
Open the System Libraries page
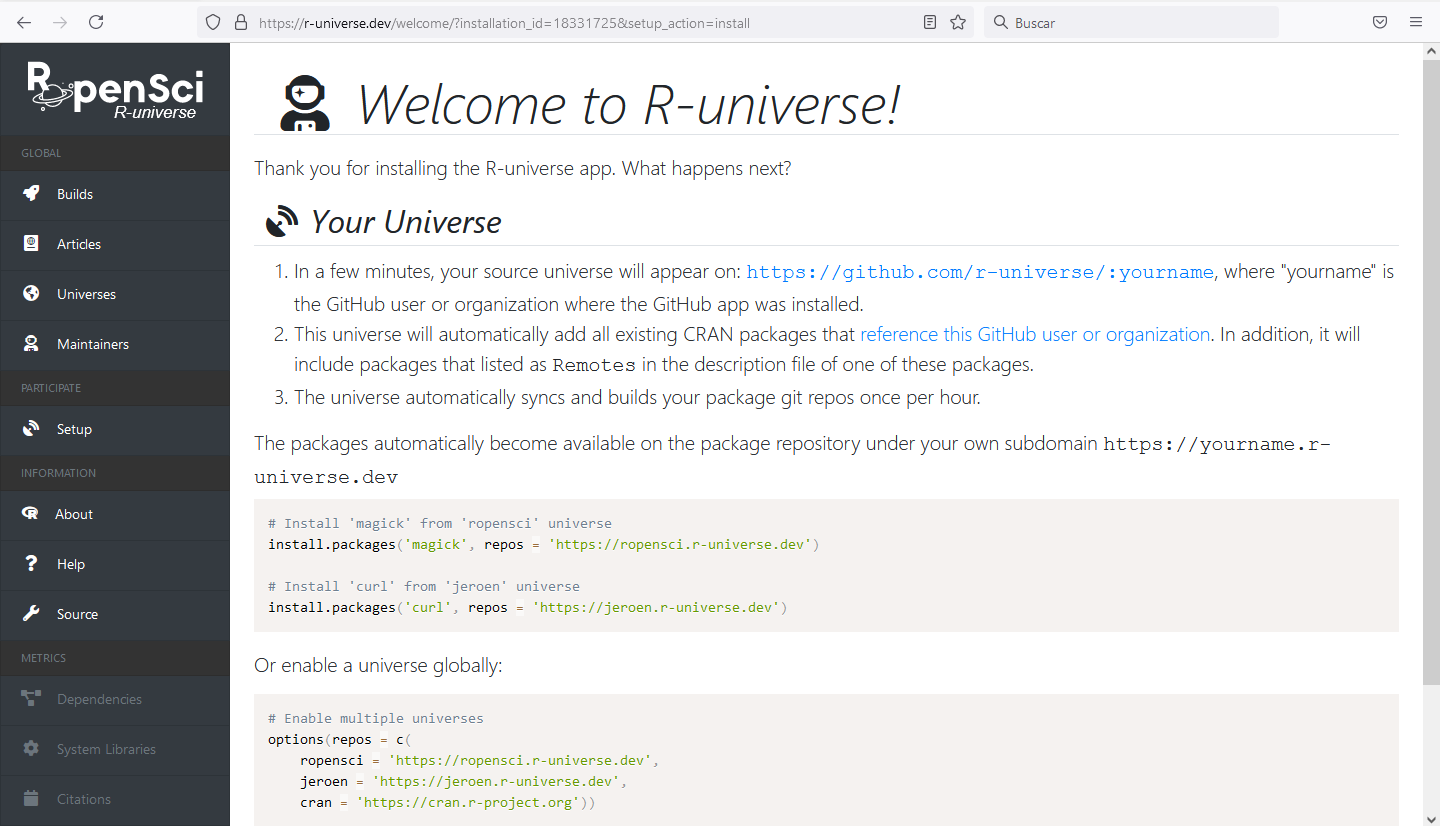pos(104,749)
